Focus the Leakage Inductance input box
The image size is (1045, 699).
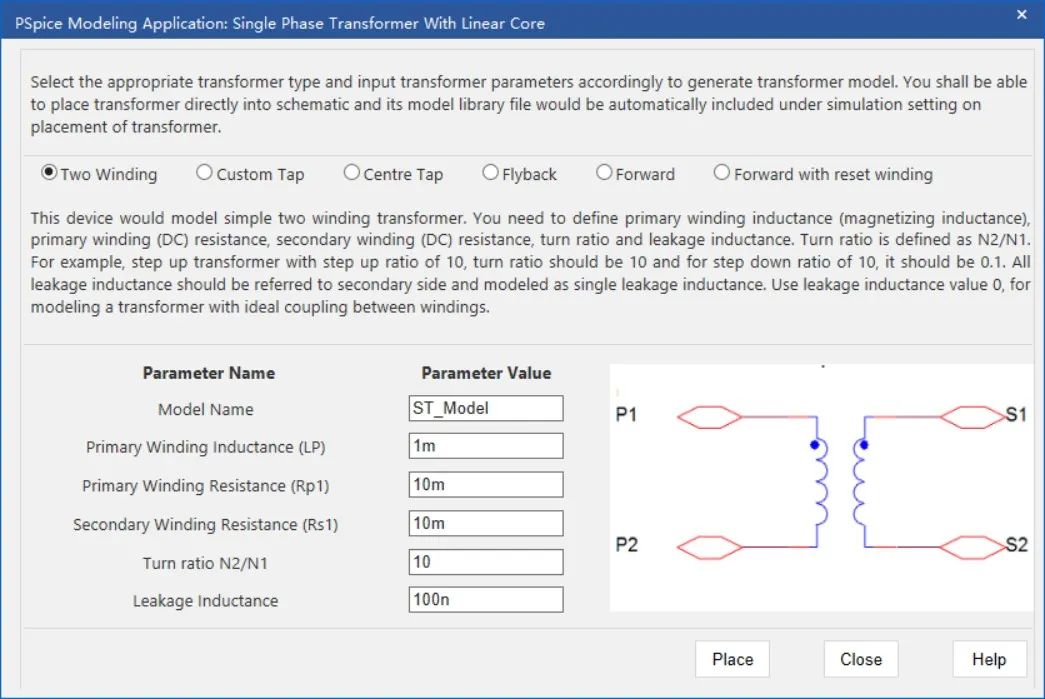(x=486, y=600)
